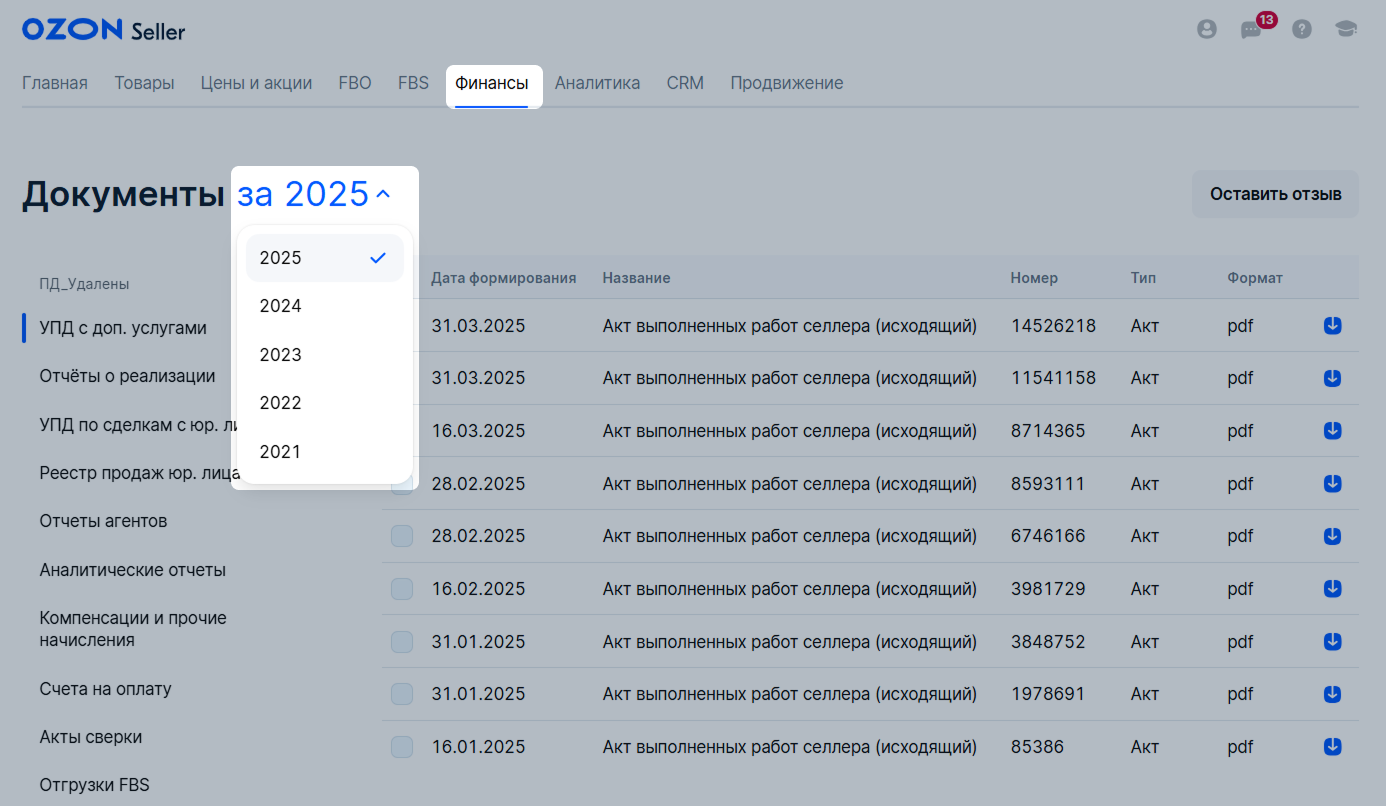
Task: Tick checkbox for document 1978691
Action: [402, 694]
